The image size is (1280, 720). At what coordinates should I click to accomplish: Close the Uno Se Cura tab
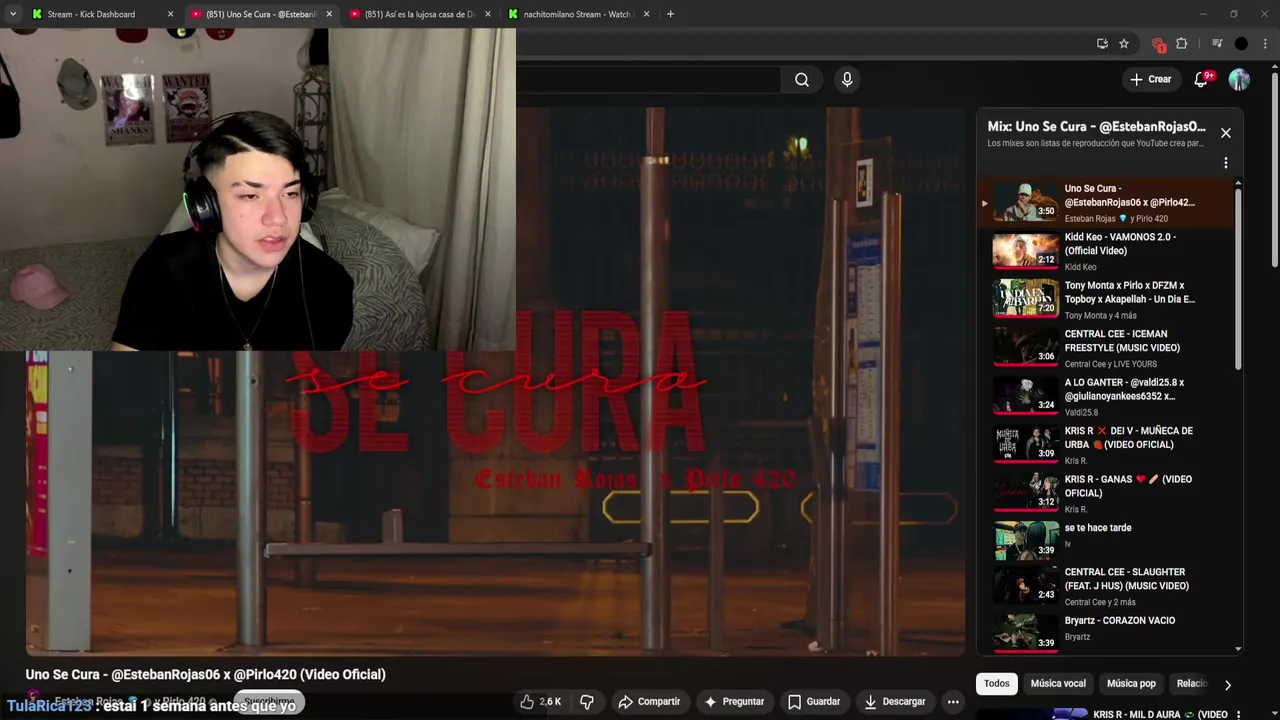pyautogui.click(x=329, y=14)
